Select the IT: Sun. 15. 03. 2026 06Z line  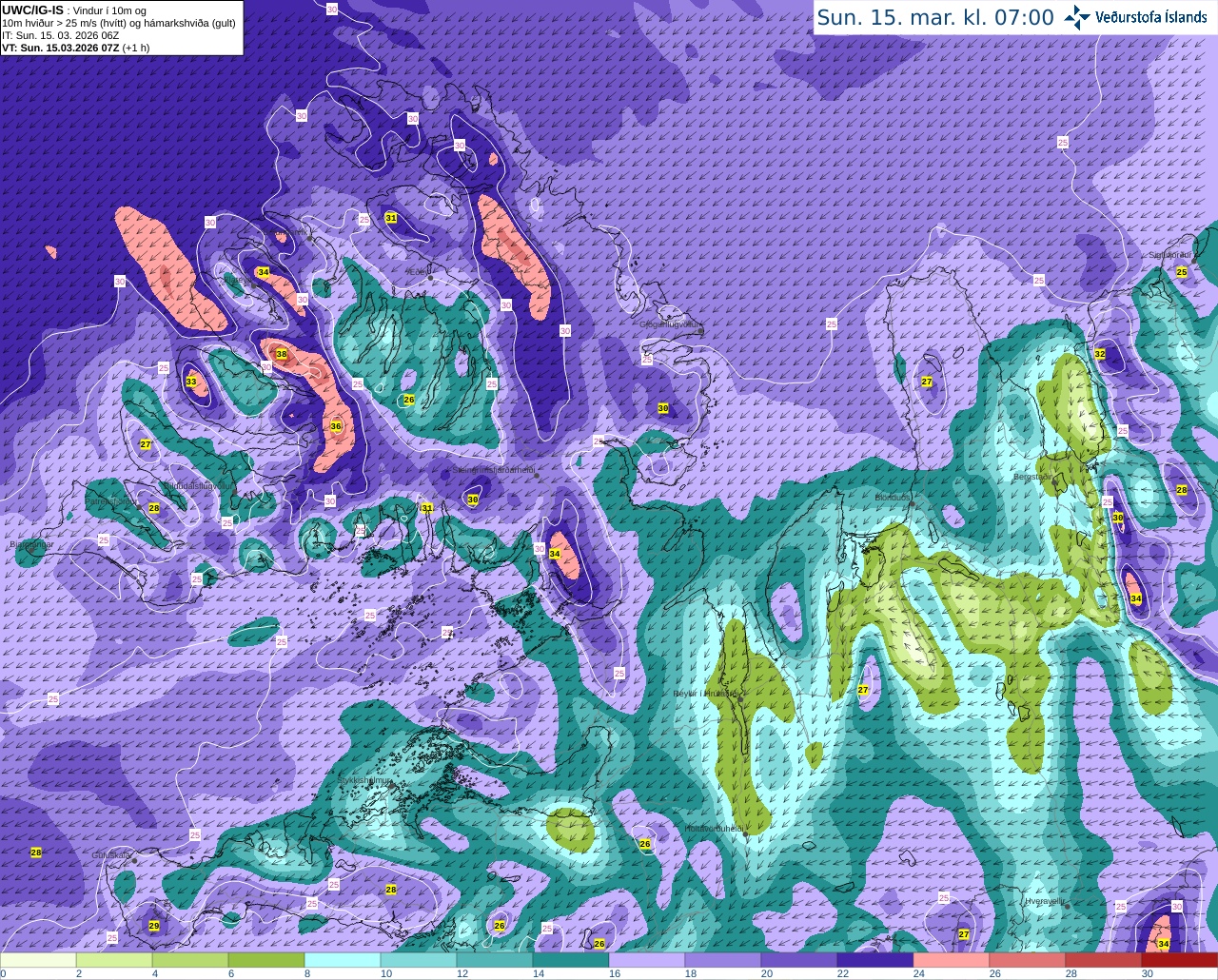[x=60, y=35]
